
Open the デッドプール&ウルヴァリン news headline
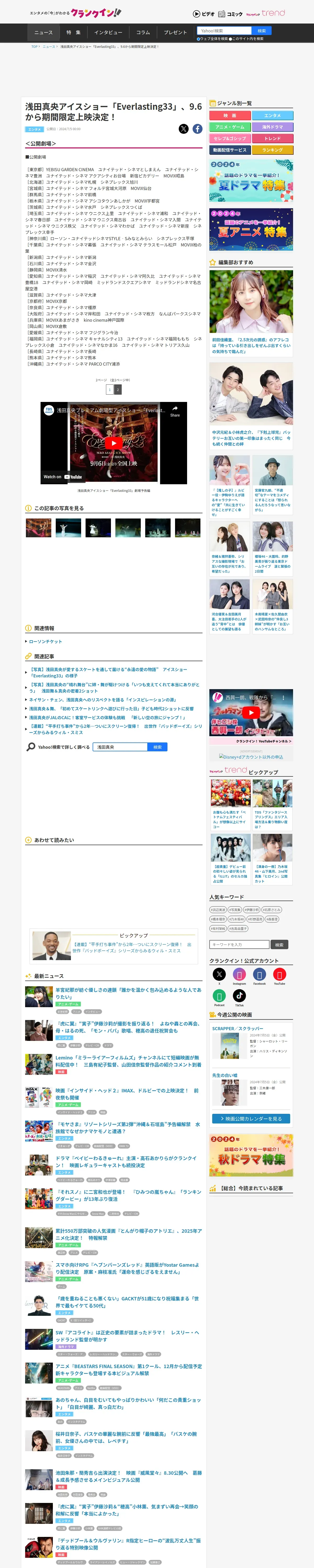tap(128, 1544)
